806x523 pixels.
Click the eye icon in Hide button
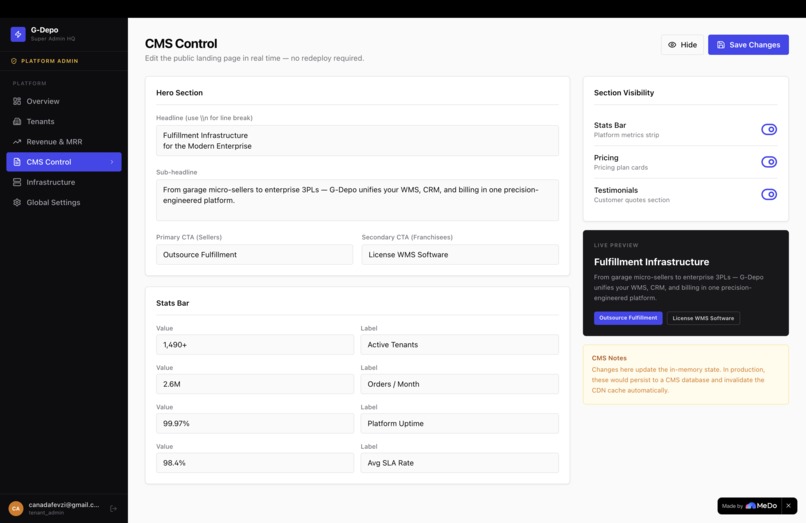672,45
